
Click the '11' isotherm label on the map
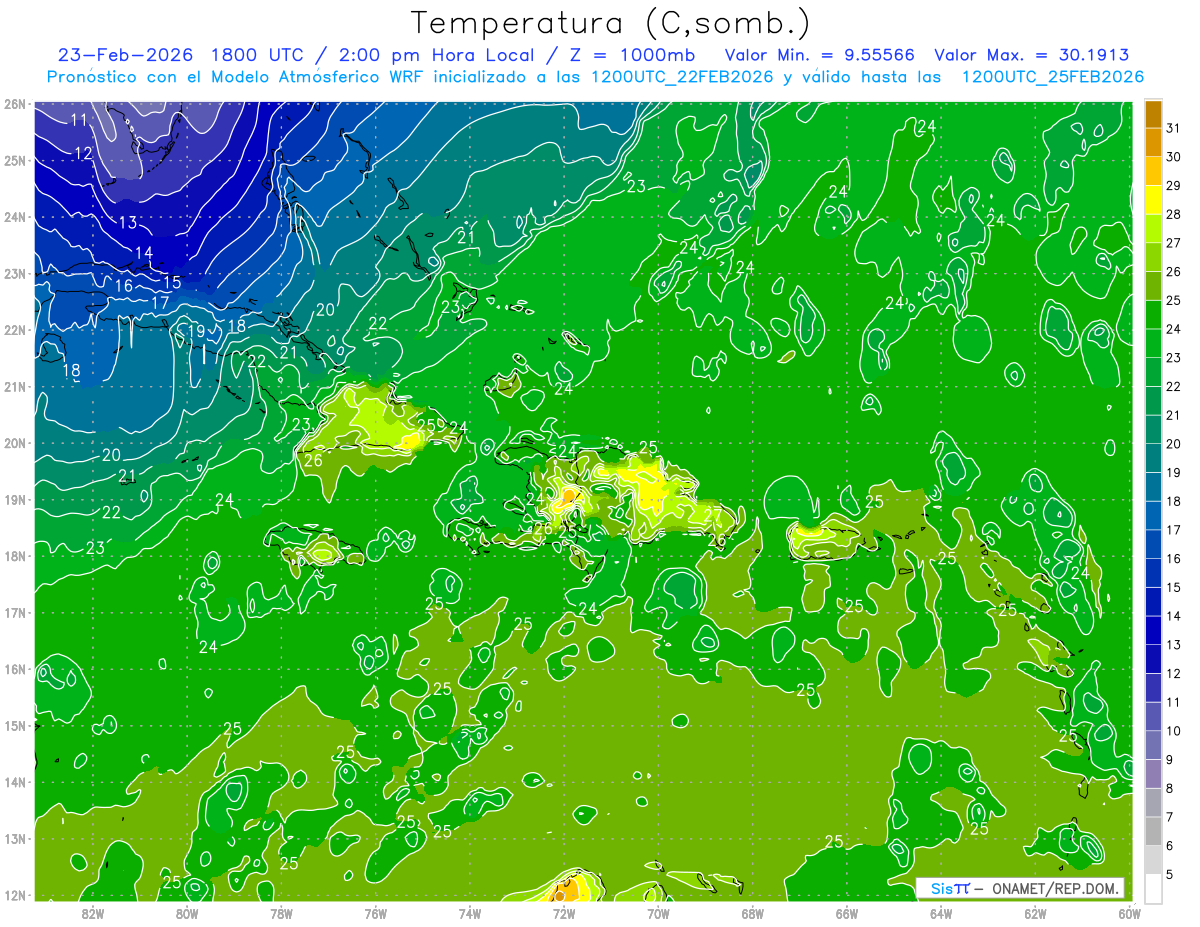click(80, 121)
